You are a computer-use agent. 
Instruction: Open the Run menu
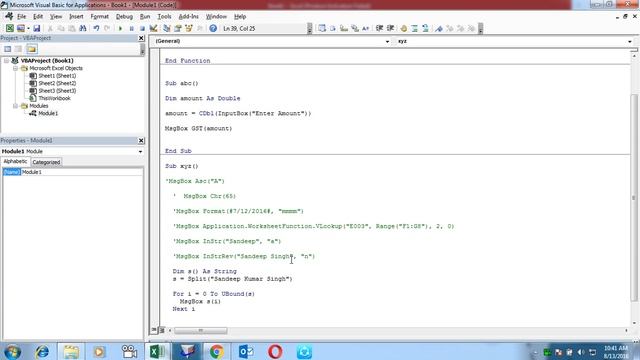145,16
